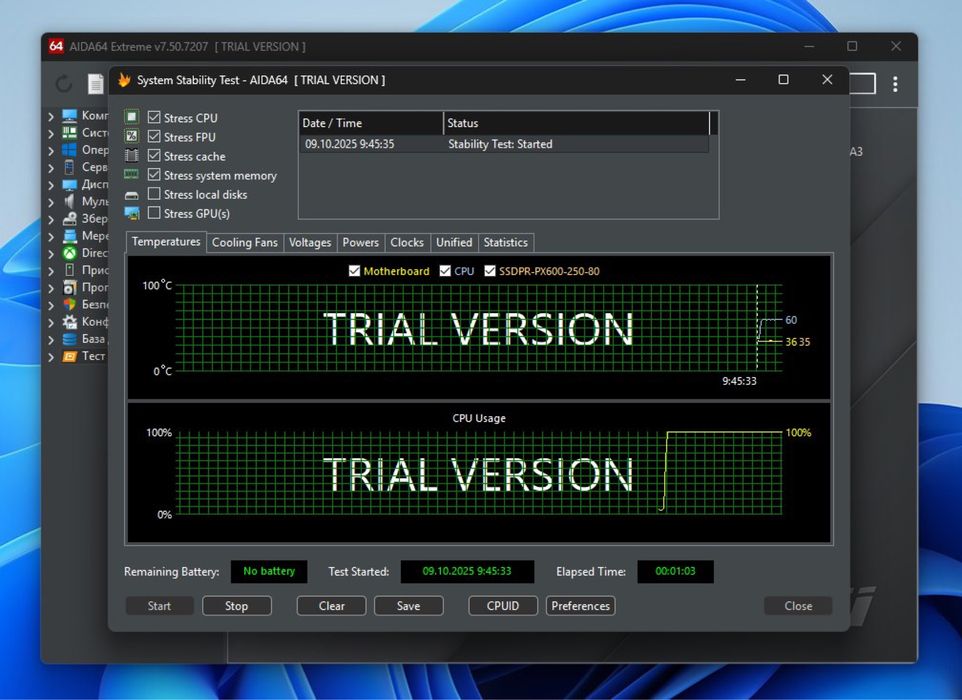Click the CPU chip icon beside Stress CPU
The height and width of the screenshot is (700, 962).
[131, 117]
